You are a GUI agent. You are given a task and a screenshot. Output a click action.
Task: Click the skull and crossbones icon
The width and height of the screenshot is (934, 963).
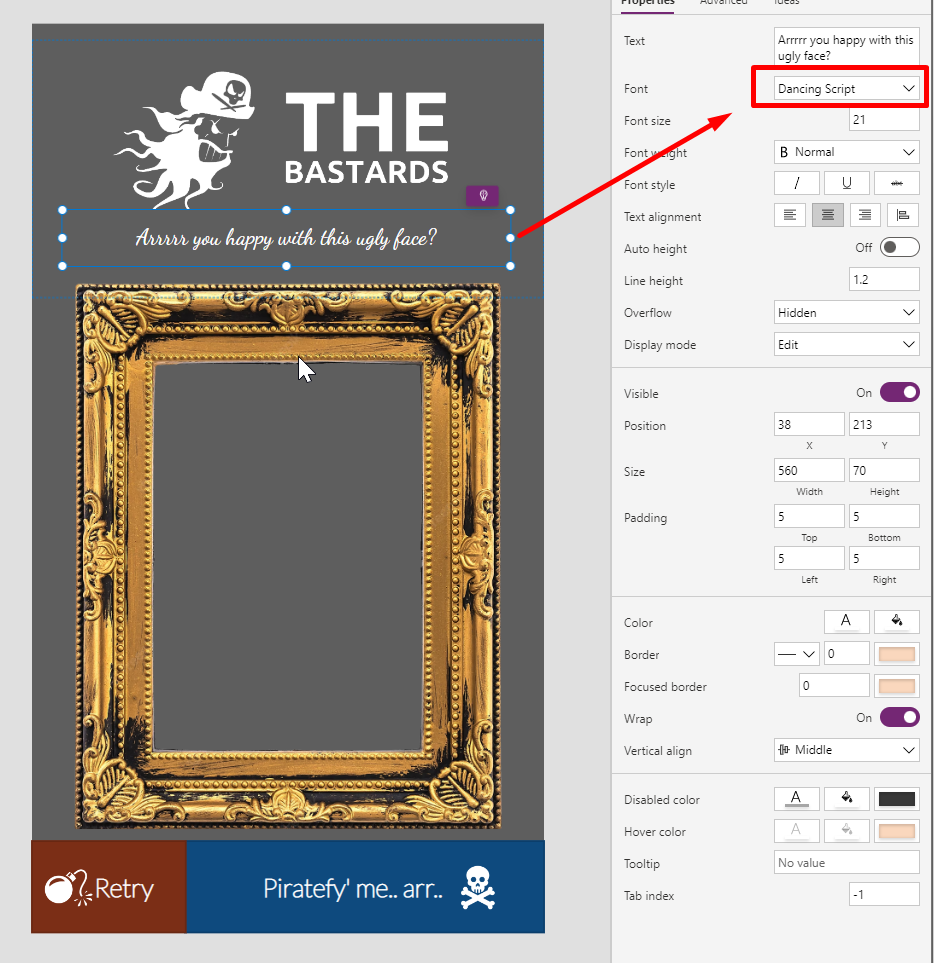tap(478, 887)
